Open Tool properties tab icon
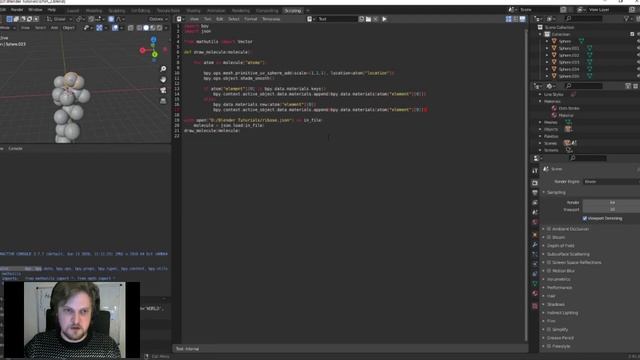 click(535, 171)
